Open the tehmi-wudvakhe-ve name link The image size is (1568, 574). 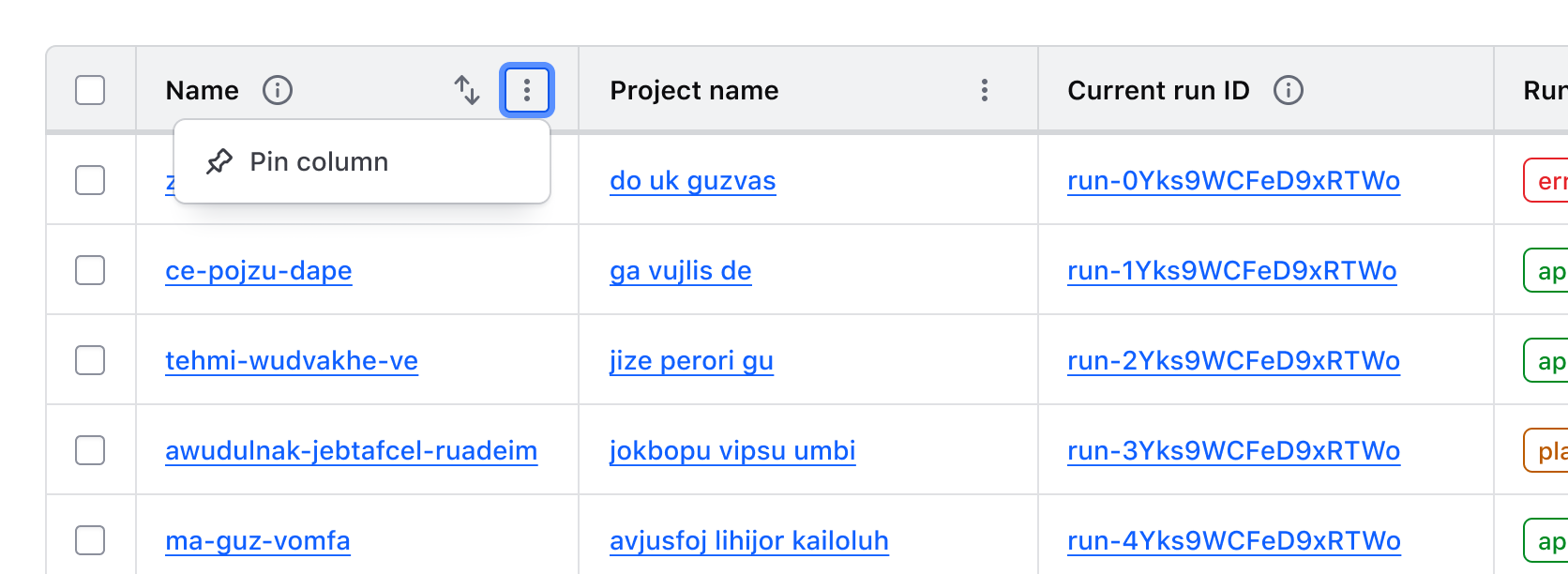tap(292, 360)
